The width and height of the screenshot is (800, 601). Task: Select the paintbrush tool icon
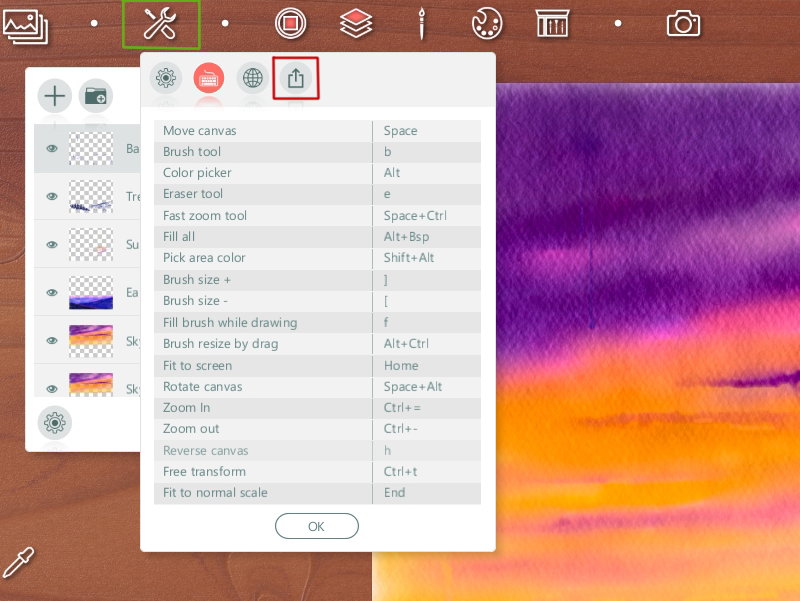421,23
